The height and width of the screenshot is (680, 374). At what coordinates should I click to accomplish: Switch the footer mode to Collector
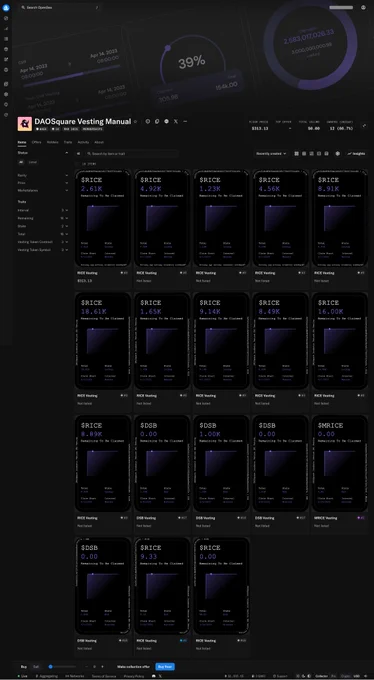click(x=322, y=676)
